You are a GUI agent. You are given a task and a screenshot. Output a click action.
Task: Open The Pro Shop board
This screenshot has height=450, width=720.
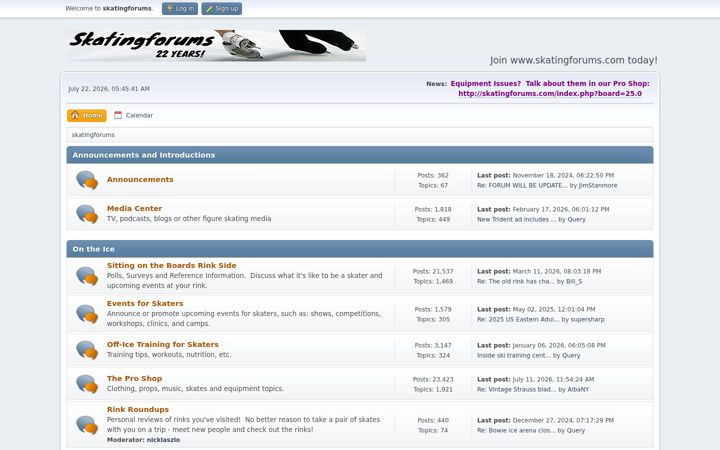(x=134, y=378)
